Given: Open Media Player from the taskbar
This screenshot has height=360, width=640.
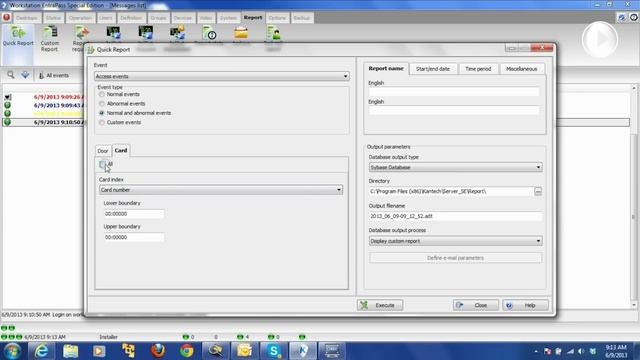Looking at the screenshot, I should (x=99, y=351).
